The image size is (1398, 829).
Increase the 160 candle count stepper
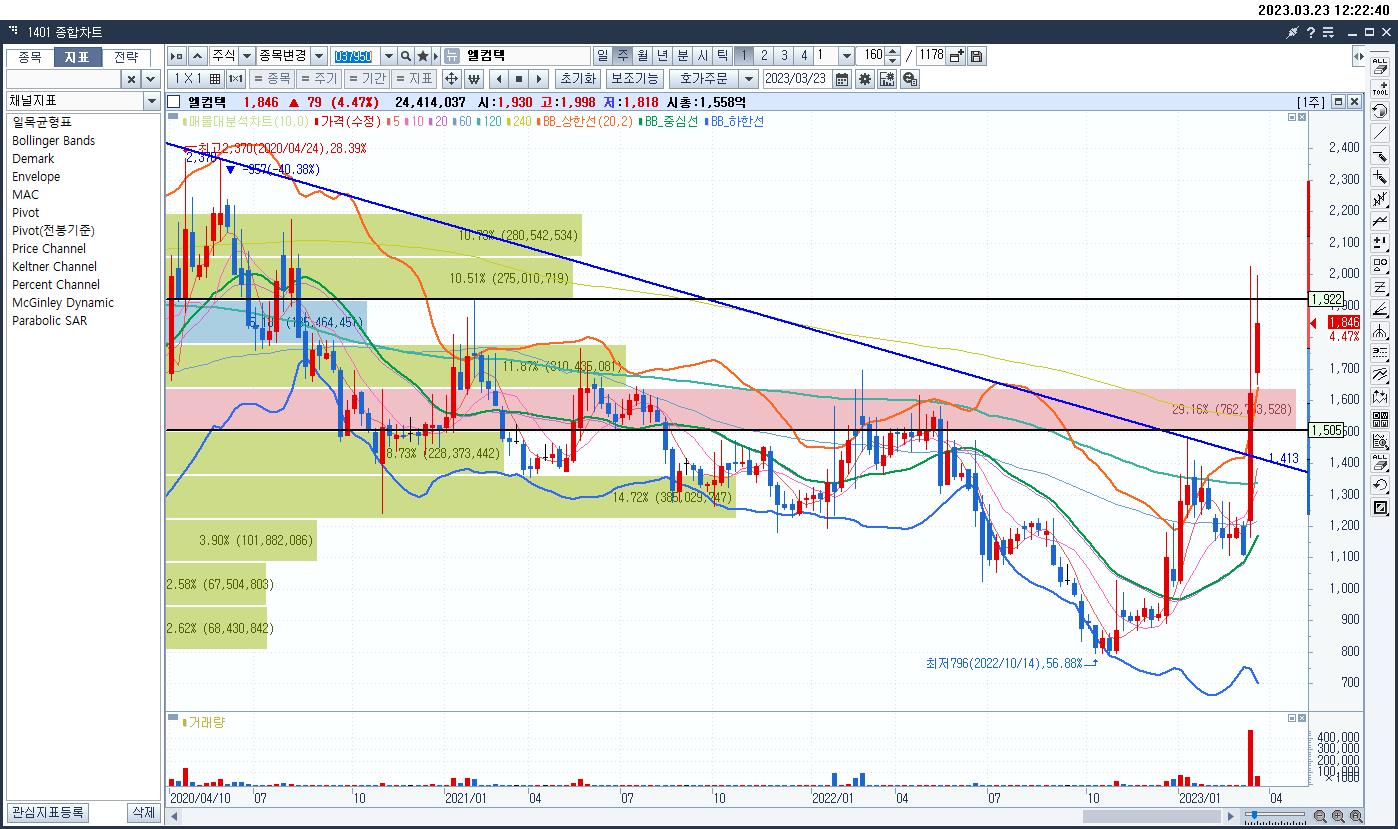(x=893, y=51)
